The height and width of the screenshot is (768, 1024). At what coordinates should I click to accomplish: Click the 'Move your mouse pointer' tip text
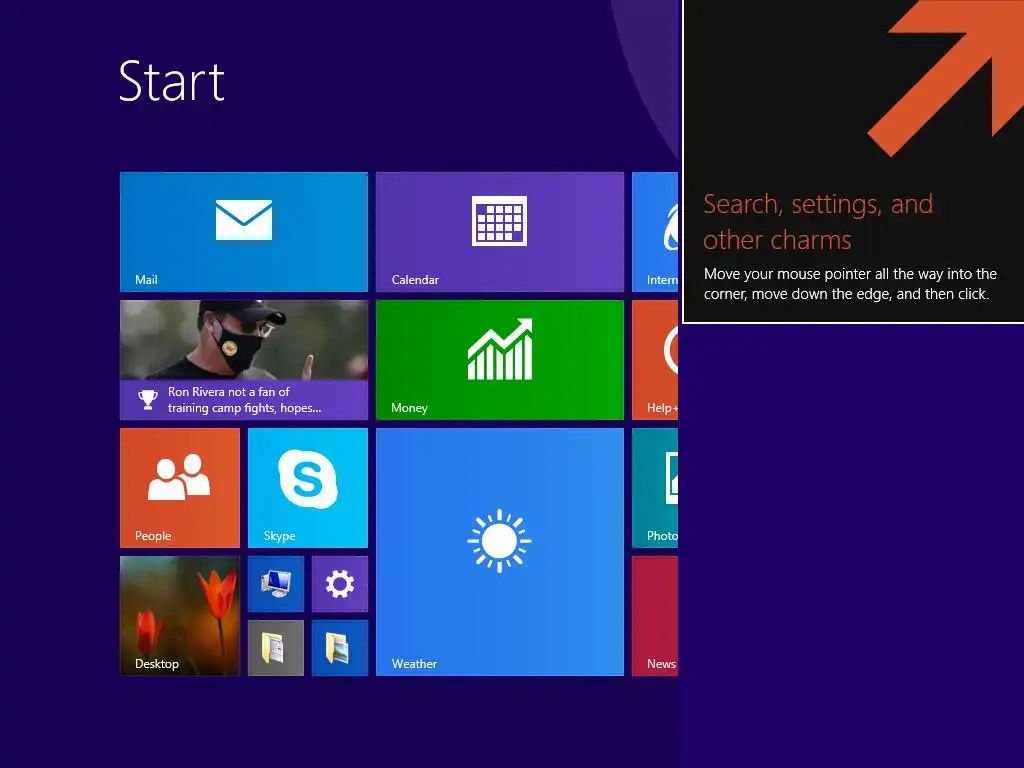click(850, 284)
